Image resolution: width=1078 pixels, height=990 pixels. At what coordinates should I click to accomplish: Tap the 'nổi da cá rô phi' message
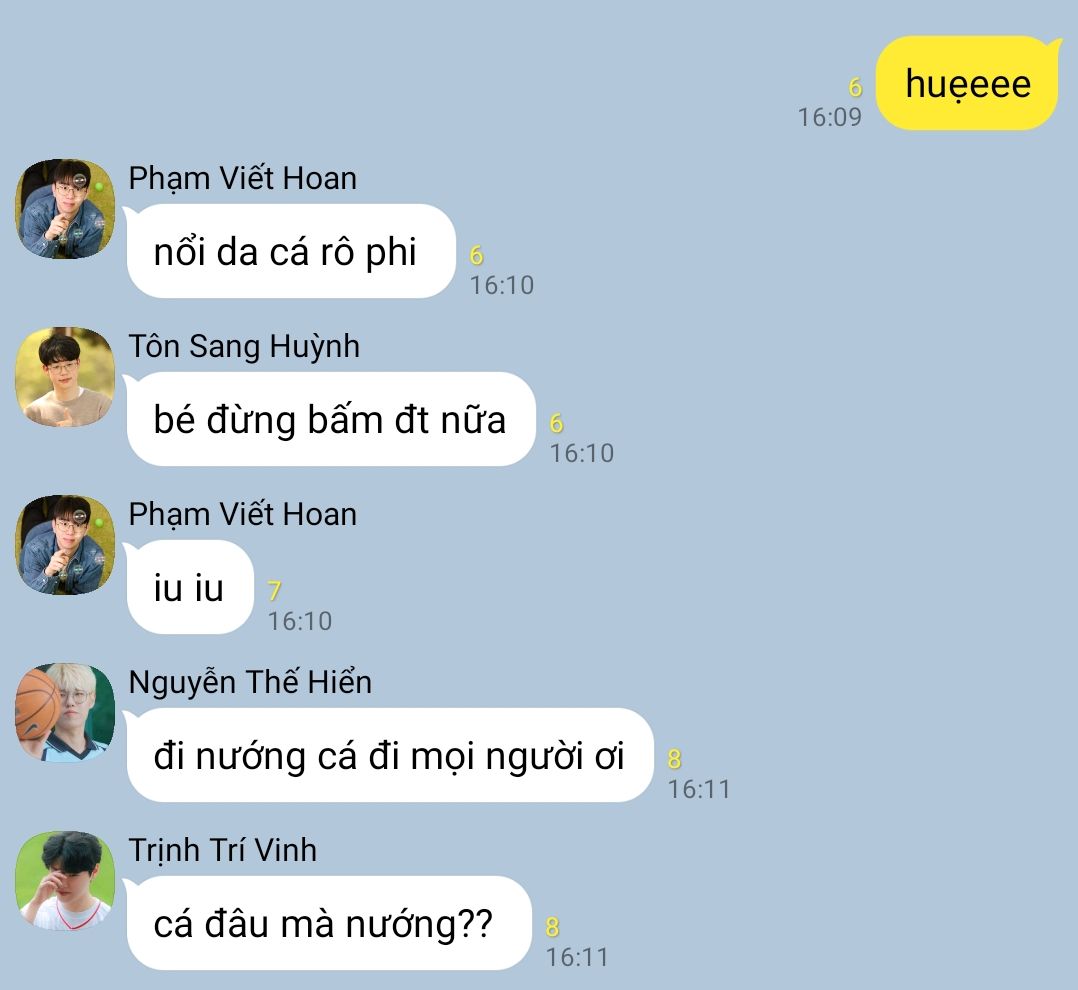(289, 252)
